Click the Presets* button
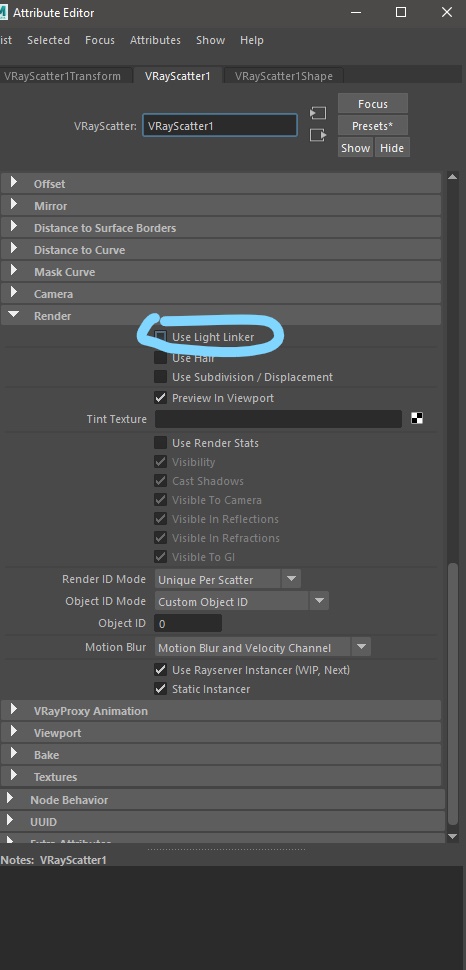 click(373, 126)
